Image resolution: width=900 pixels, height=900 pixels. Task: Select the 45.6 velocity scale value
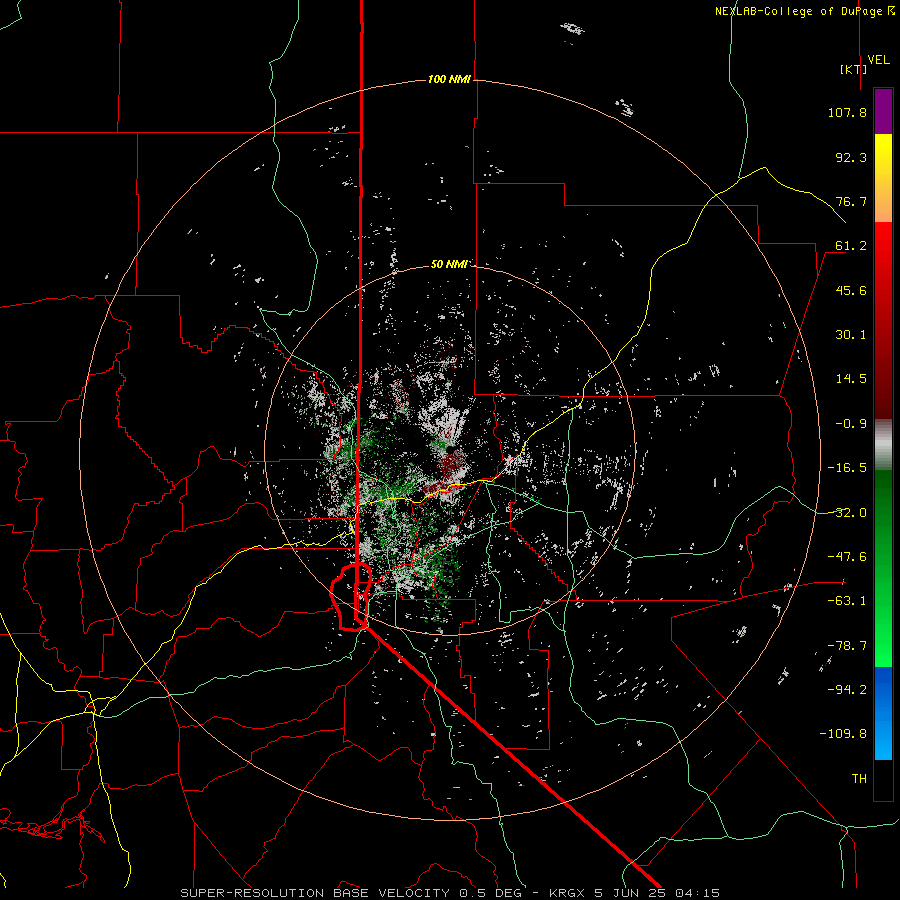coord(851,290)
